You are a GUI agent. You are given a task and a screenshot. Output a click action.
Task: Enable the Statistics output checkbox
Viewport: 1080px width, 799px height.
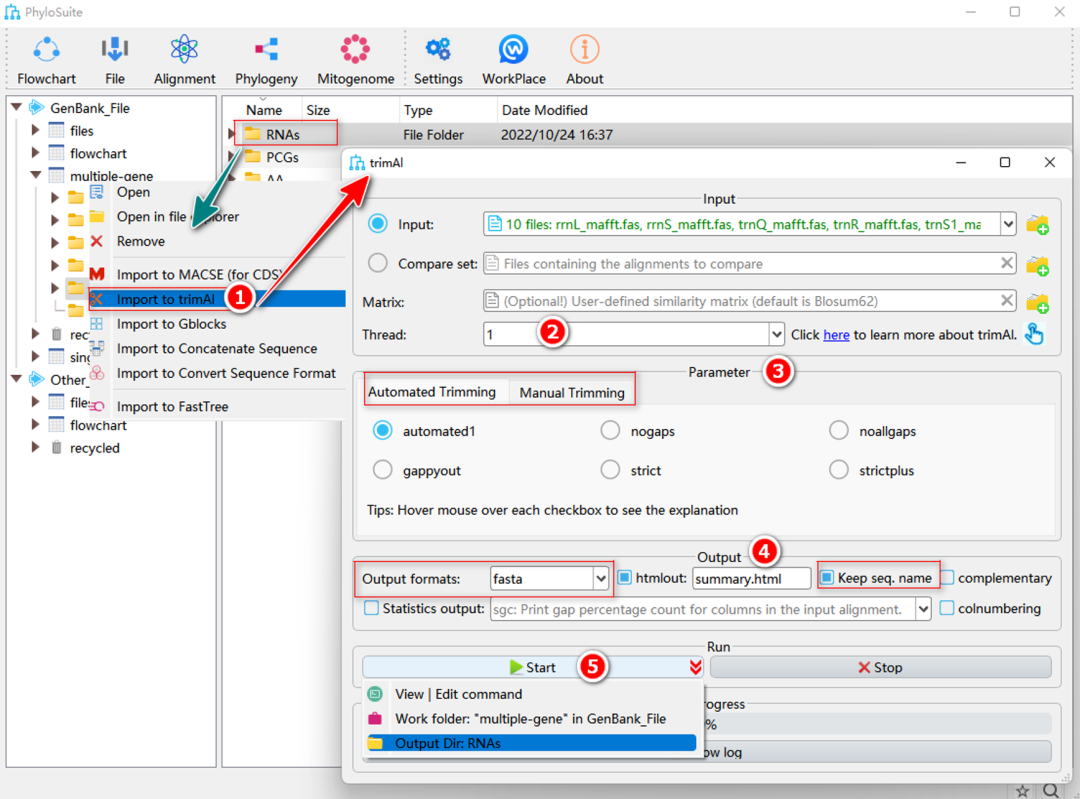[x=371, y=608]
